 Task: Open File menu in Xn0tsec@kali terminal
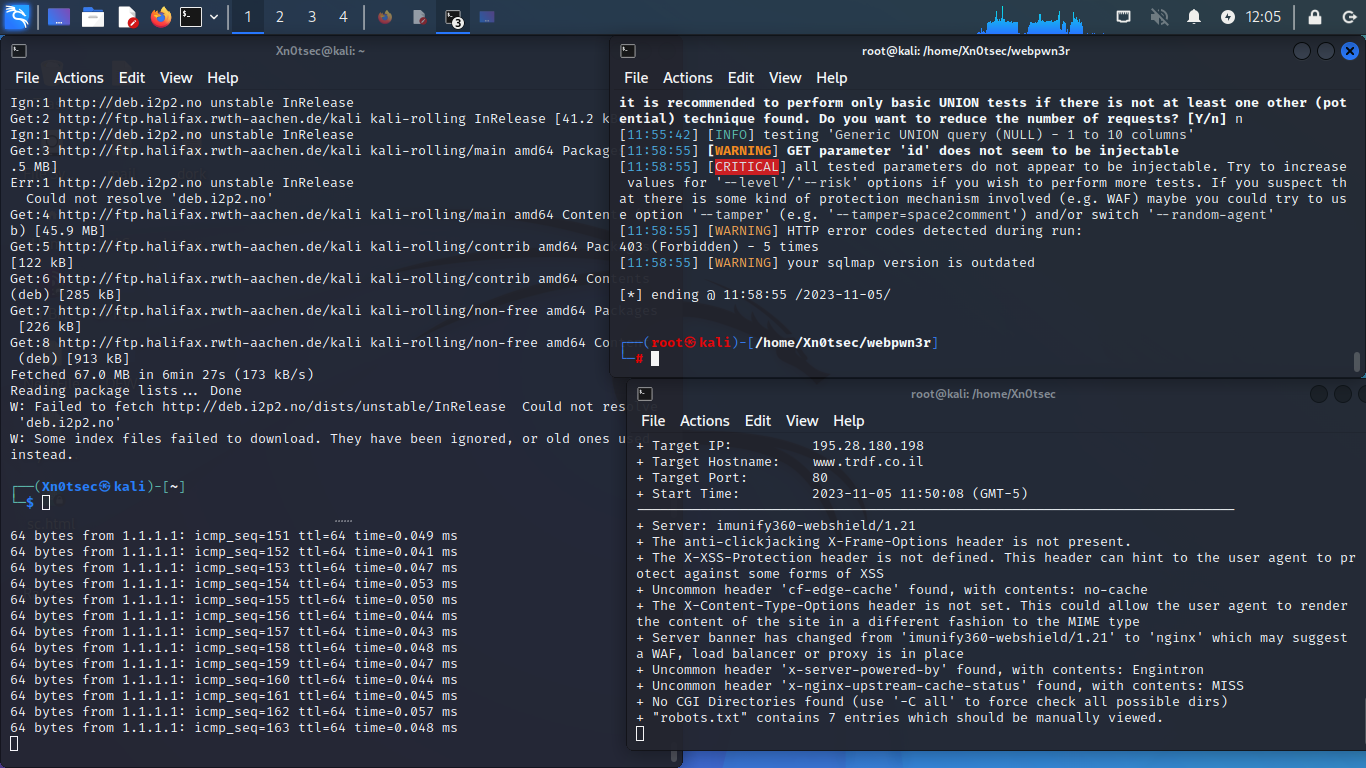[27, 78]
